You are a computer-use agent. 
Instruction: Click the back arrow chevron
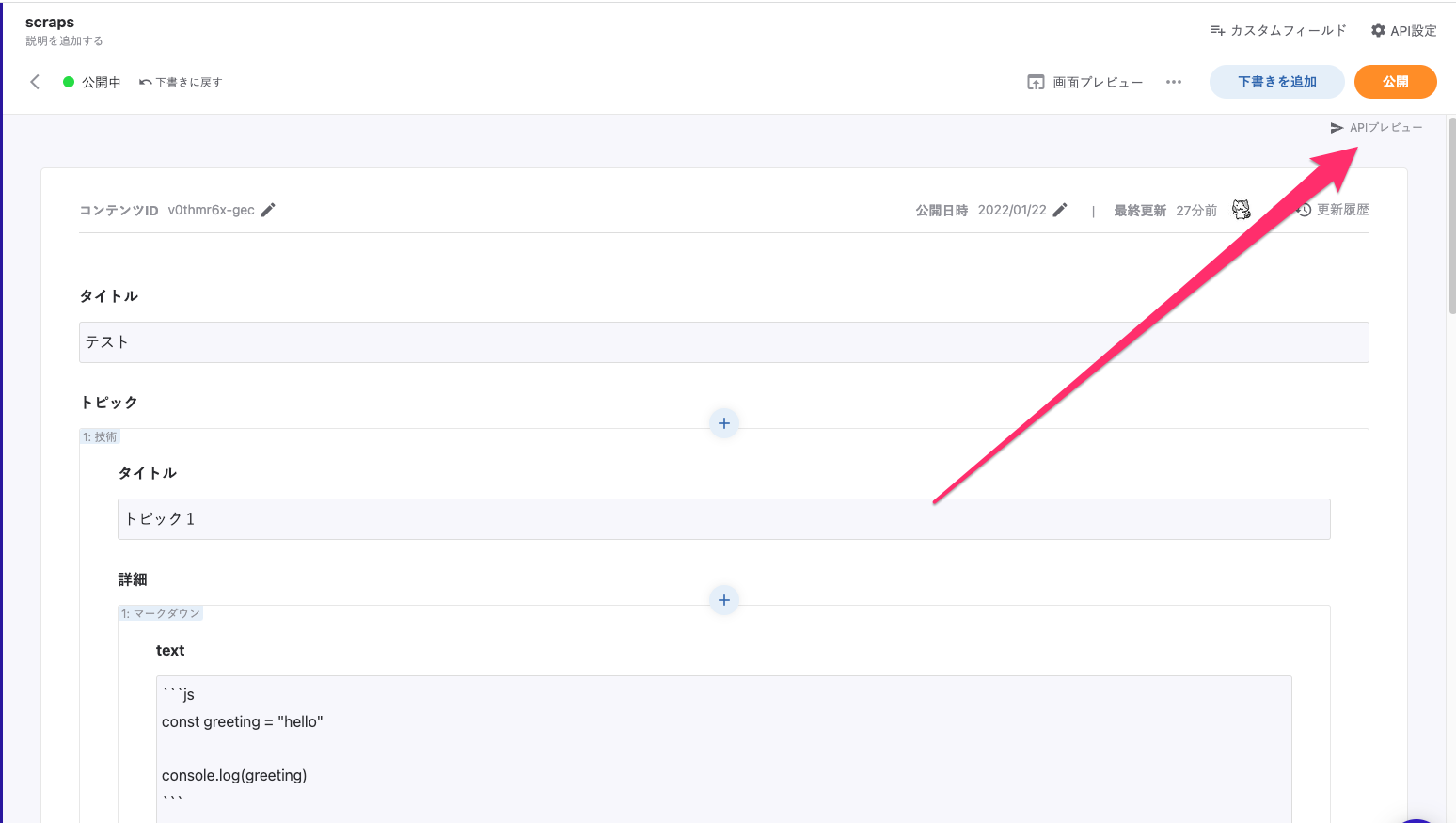click(35, 82)
